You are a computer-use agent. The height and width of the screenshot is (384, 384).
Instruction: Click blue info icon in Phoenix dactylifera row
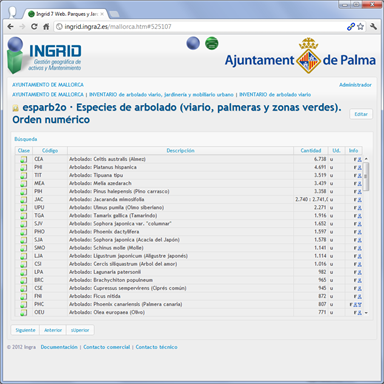click(x=359, y=232)
